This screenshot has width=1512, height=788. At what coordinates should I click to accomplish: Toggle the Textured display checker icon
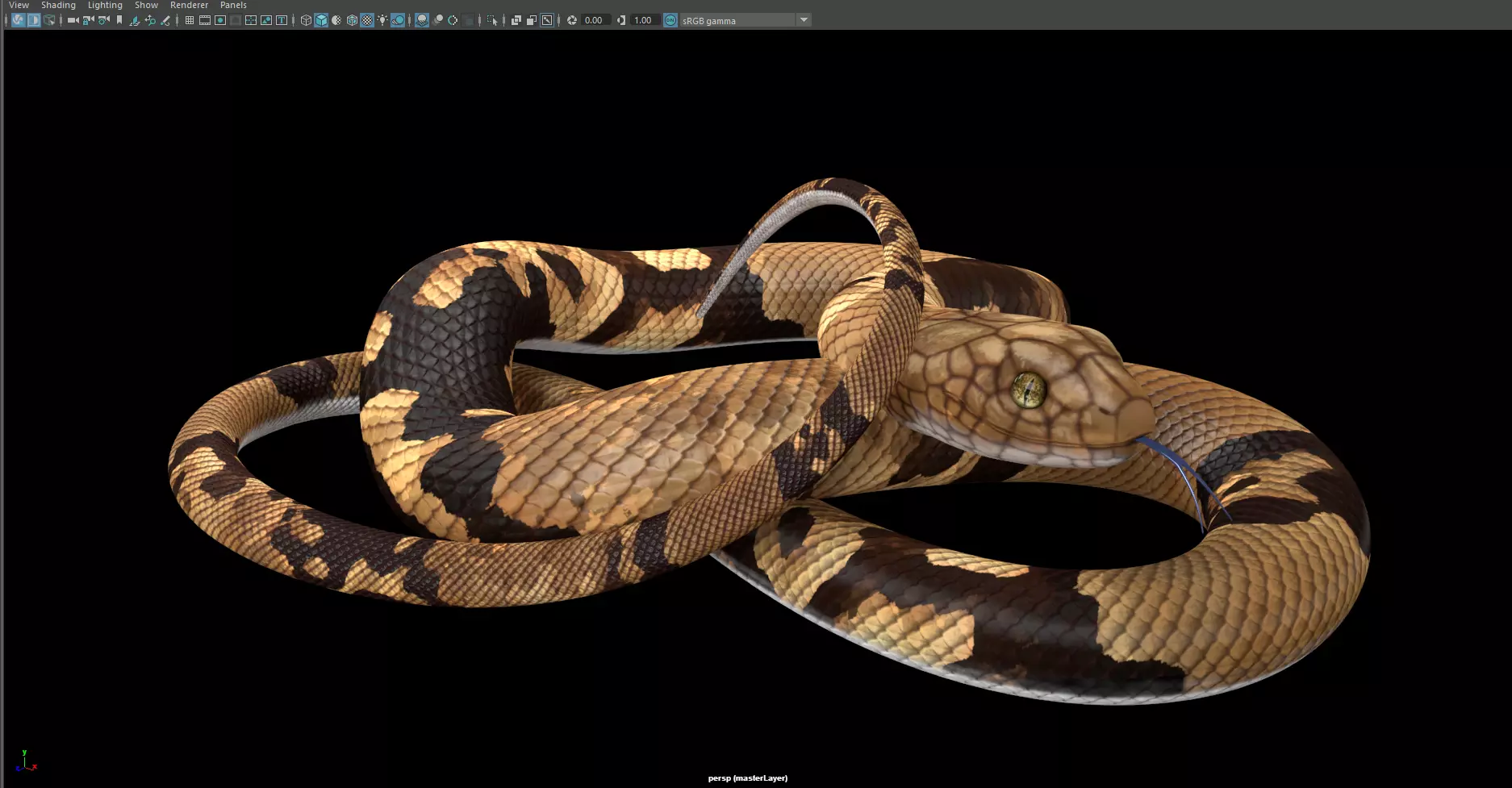pos(367,20)
